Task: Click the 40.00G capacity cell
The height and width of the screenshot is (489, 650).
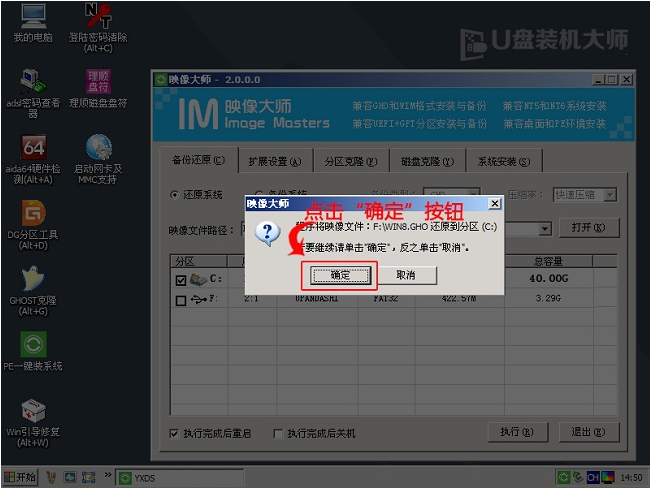Action: coord(548,278)
